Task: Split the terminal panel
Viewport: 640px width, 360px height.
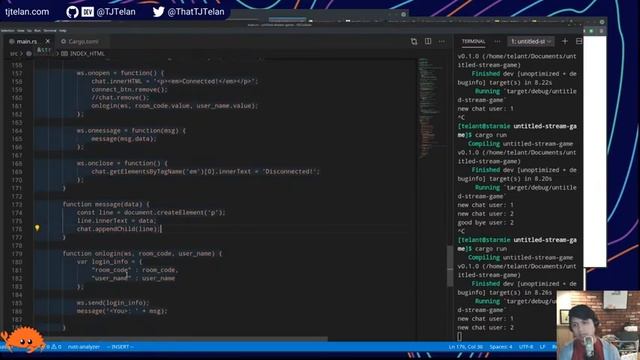Action: (579, 41)
